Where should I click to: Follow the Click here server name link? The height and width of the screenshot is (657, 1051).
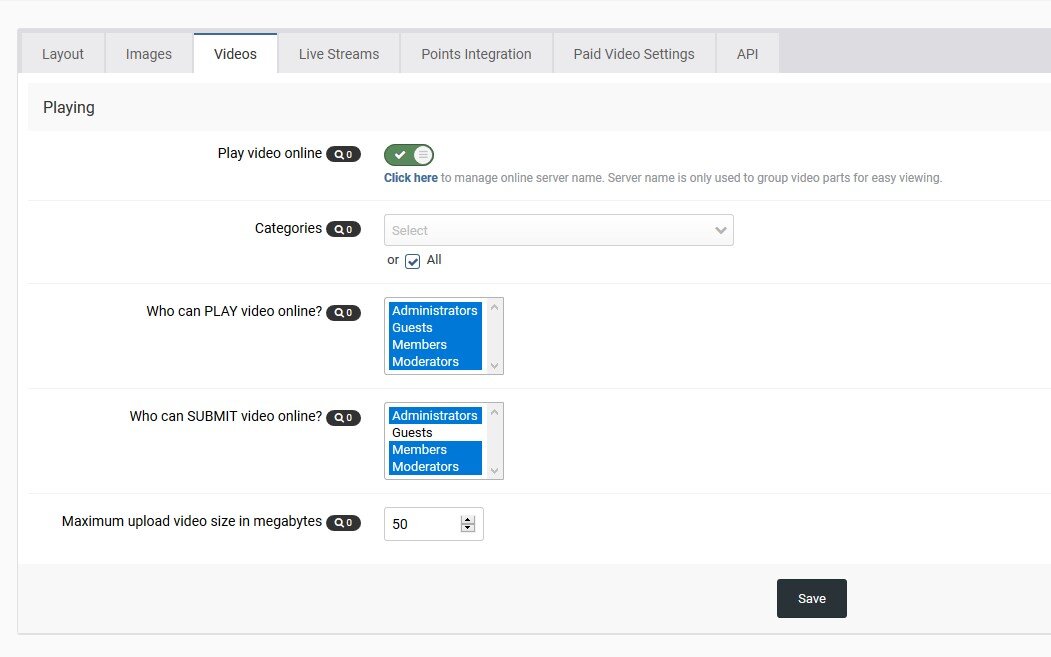click(411, 178)
